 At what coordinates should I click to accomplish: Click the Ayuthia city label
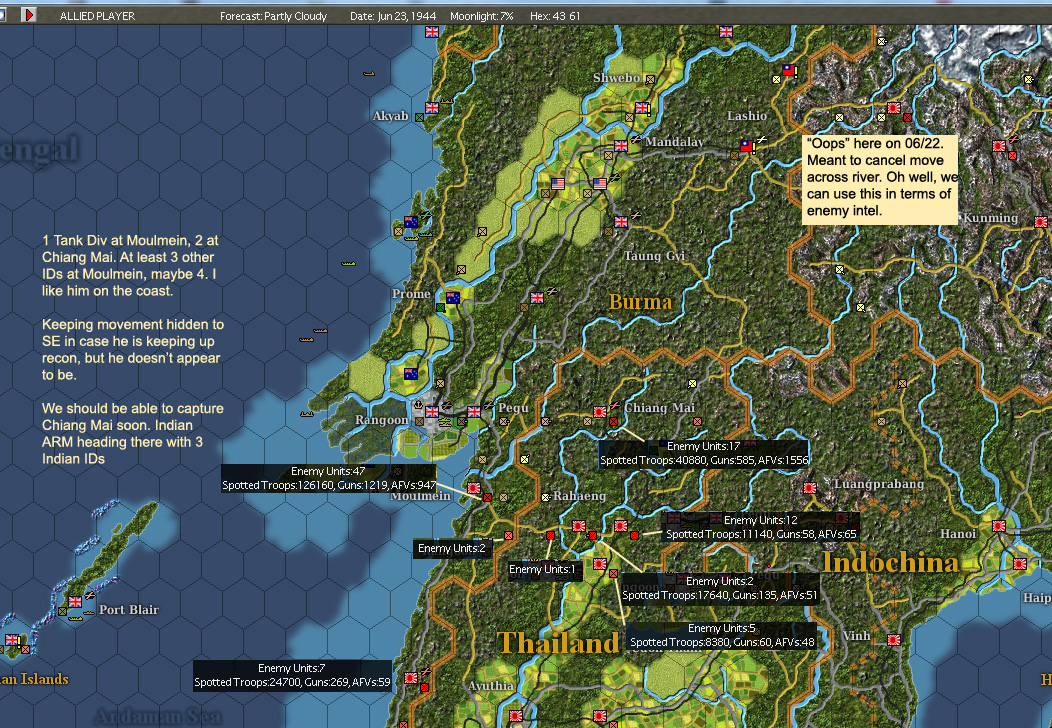pos(491,686)
